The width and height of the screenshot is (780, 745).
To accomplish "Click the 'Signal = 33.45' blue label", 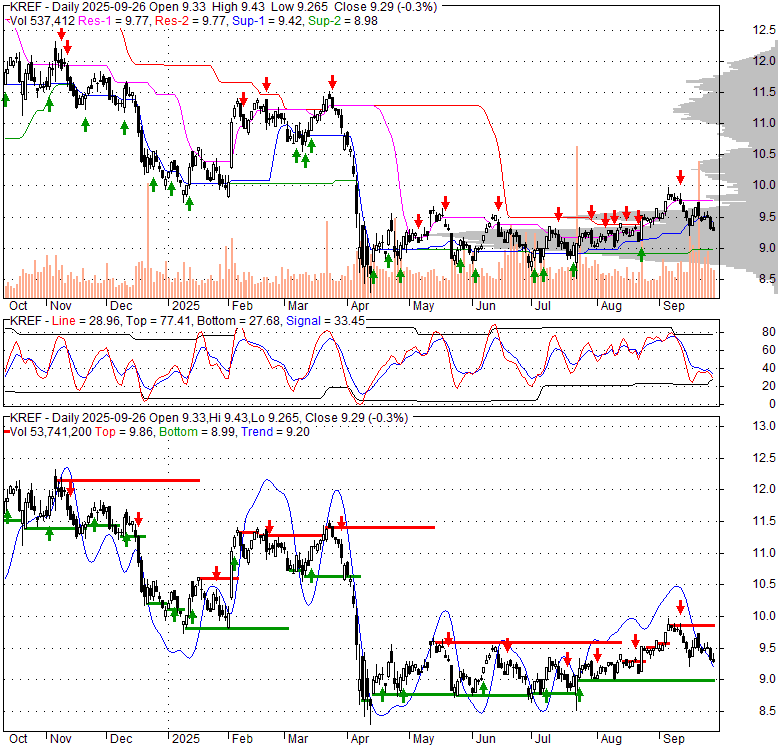I will 325,321.
